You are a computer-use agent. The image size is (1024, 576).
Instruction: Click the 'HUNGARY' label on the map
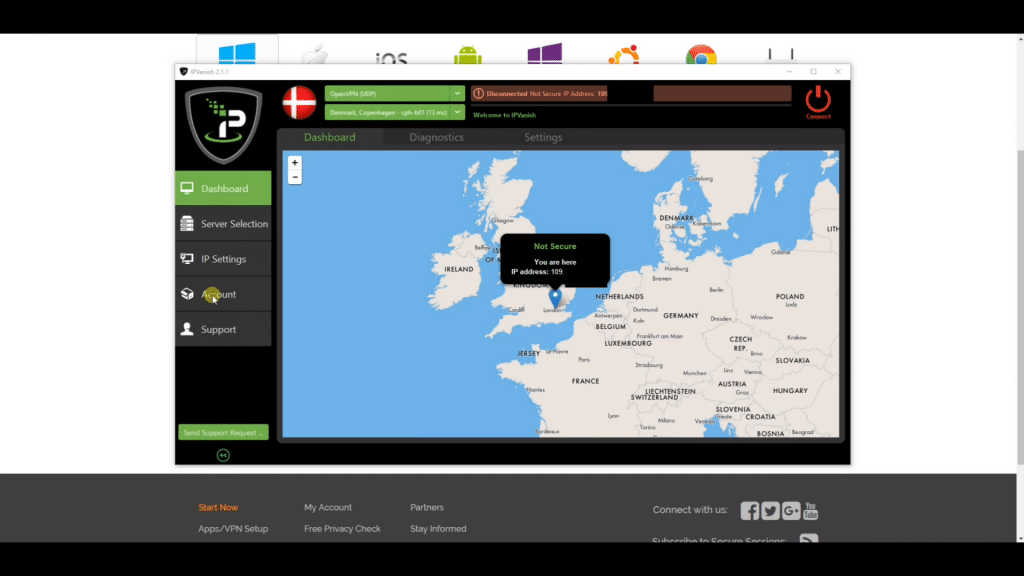coord(790,391)
